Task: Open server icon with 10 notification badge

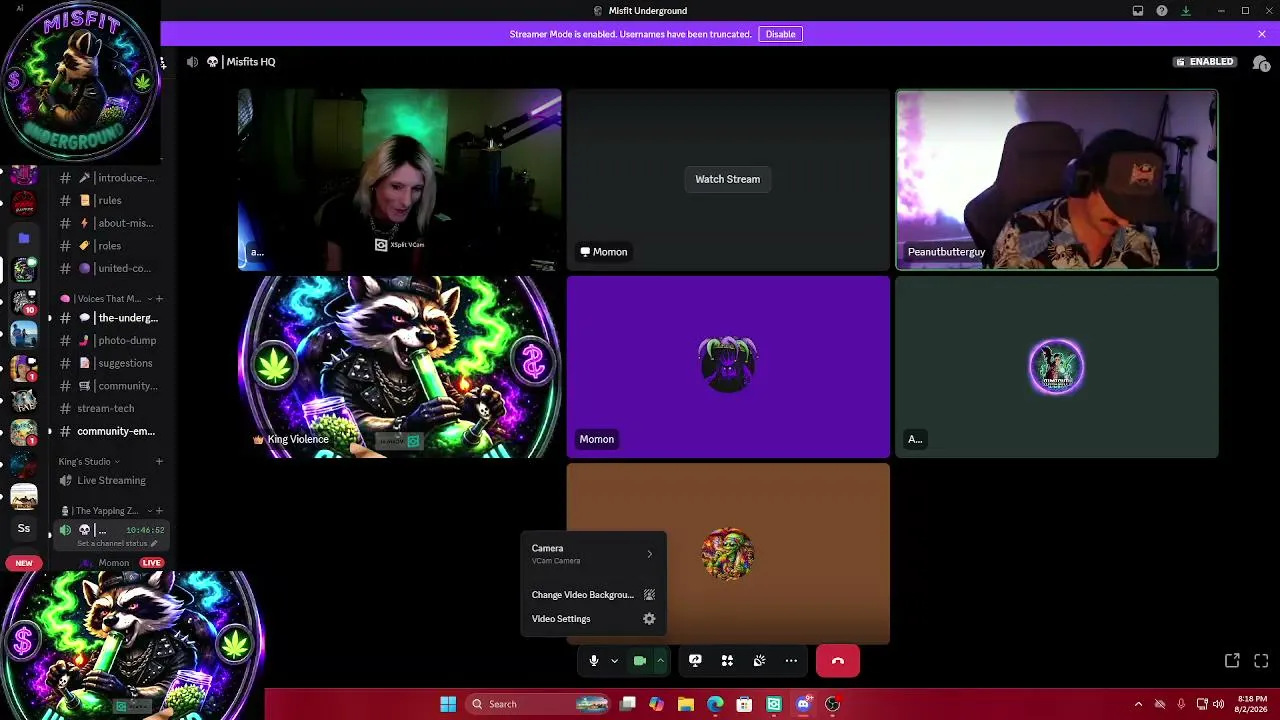Action: (x=24, y=300)
